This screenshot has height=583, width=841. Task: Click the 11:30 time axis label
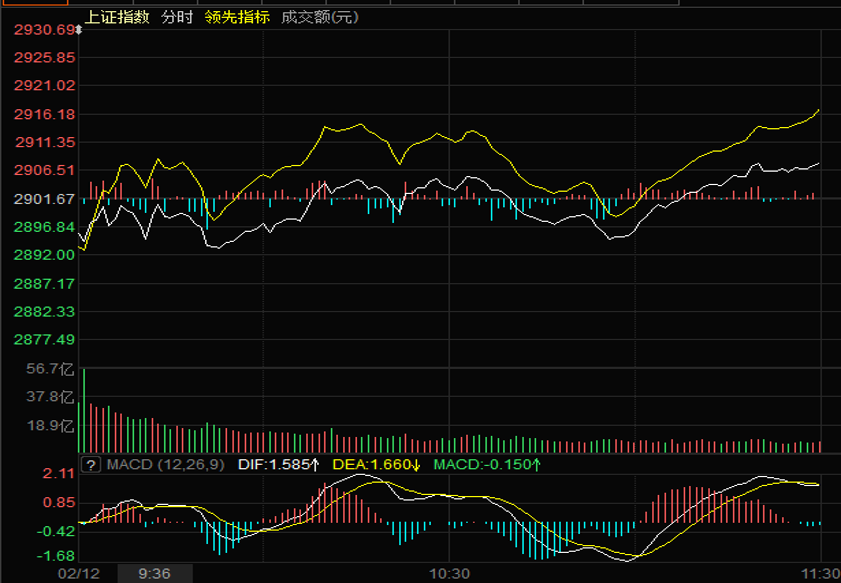(x=818, y=573)
